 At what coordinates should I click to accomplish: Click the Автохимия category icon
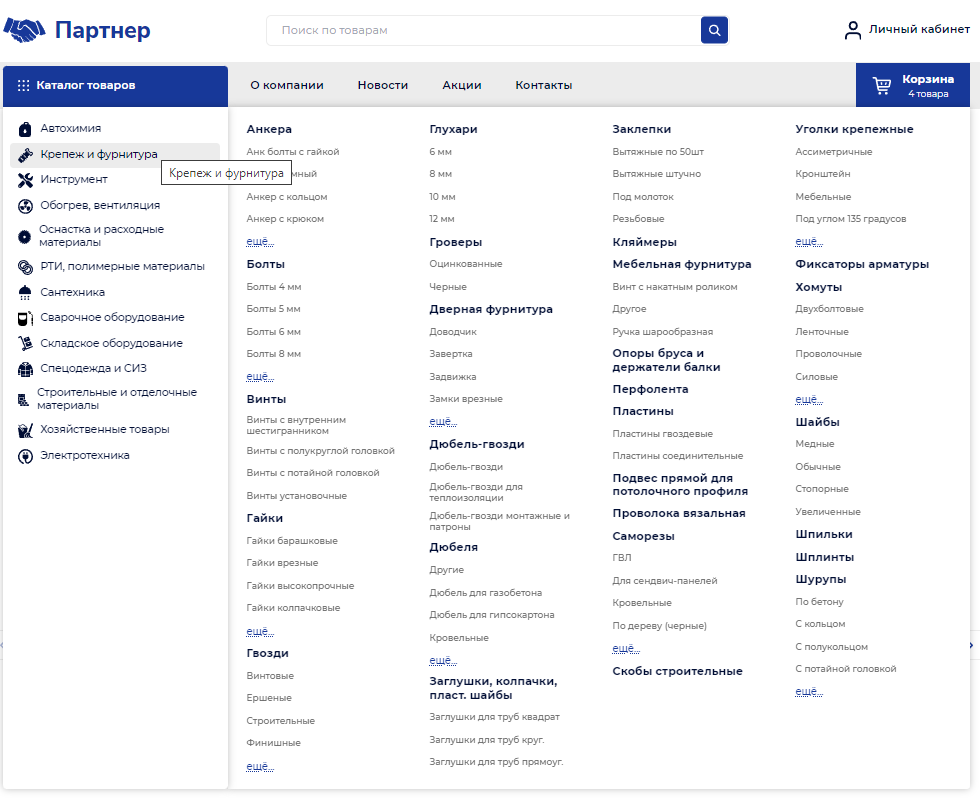25,129
